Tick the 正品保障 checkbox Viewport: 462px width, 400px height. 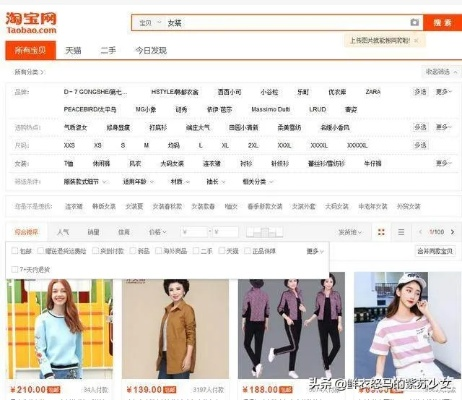click(x=247, y=250)
